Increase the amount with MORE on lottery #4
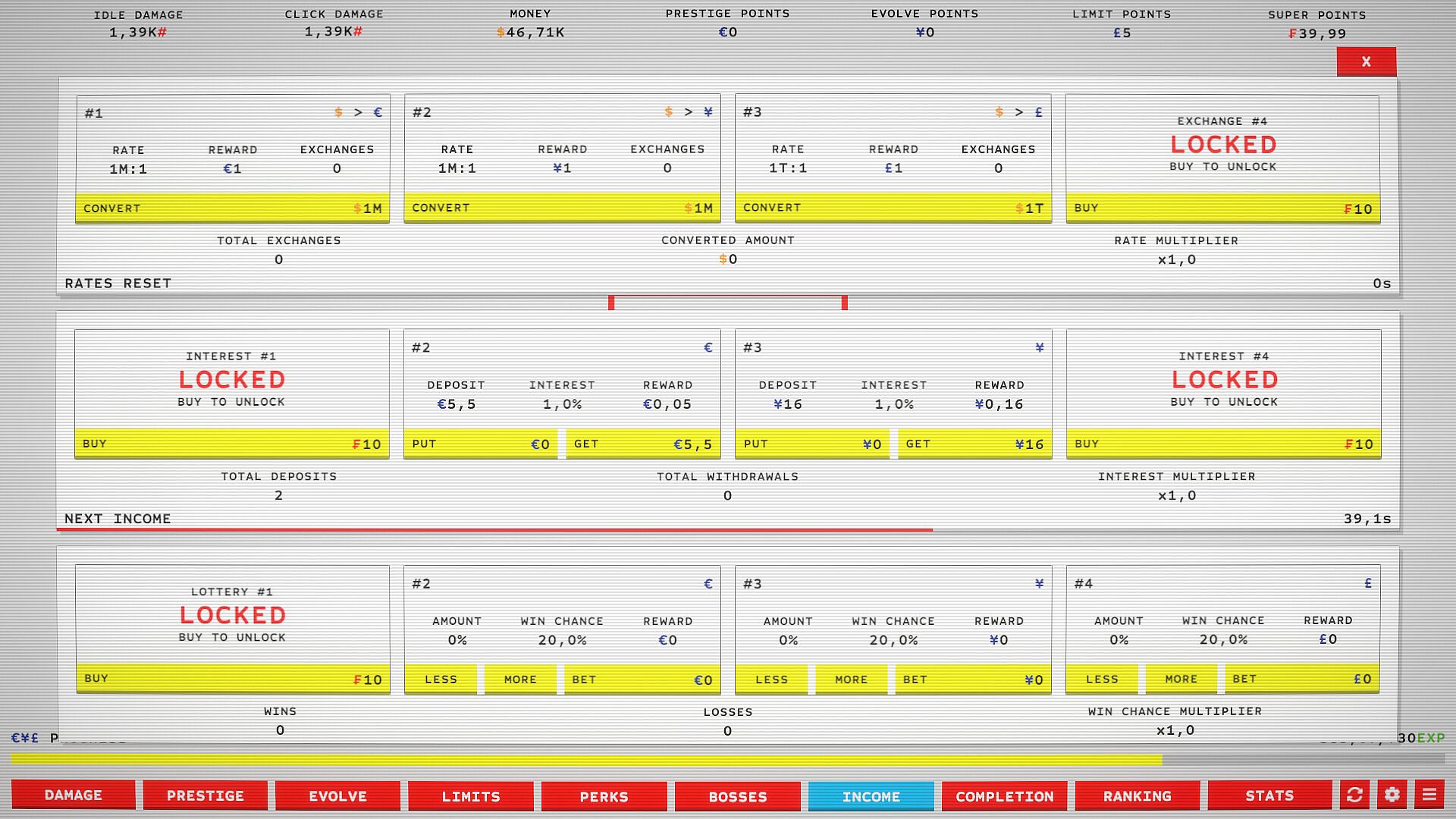 pyautogui.click(x=1181, y=679)
